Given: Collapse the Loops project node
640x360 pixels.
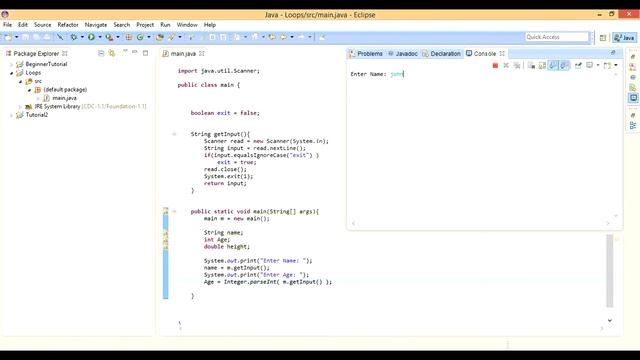Looking at the screenshot, I should [11, 73].
